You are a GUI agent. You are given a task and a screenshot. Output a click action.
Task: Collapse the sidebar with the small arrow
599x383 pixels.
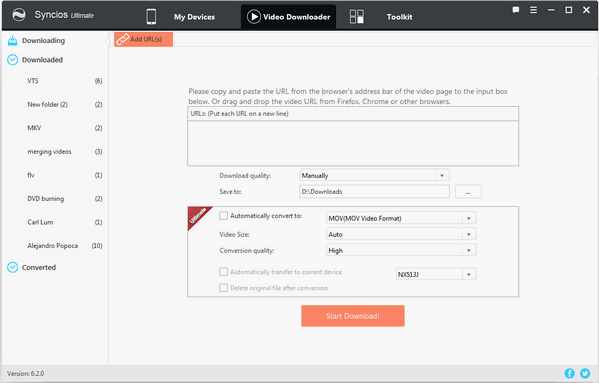click(x=107, y=40)
